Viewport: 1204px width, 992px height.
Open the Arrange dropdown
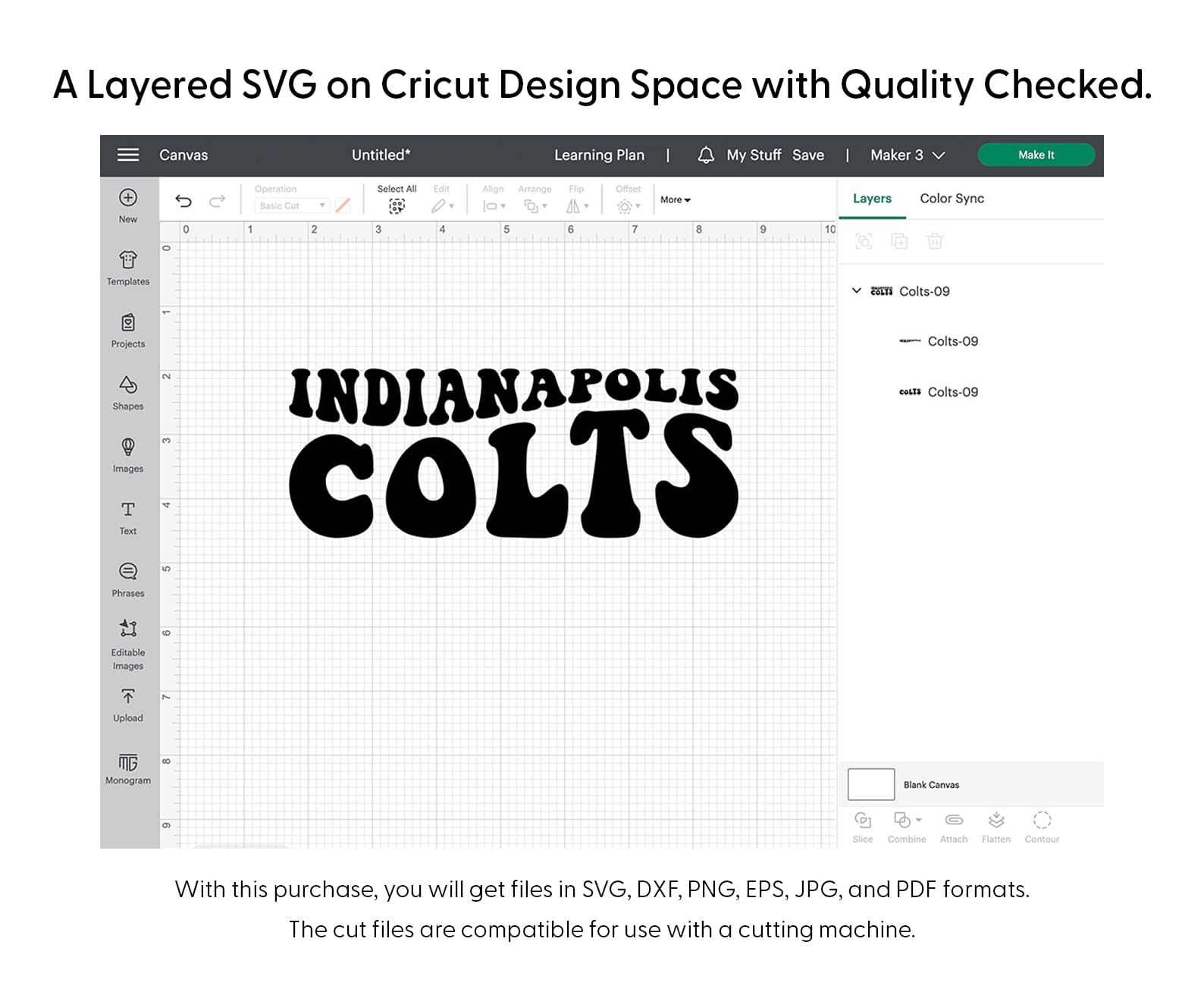tap(535, 206)
